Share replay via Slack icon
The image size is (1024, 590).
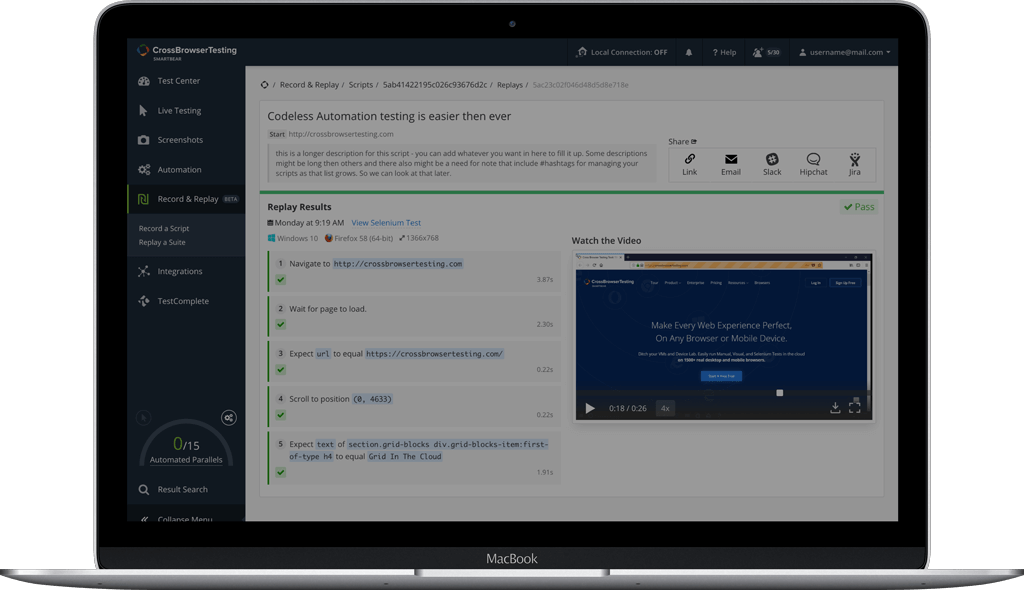[x=772, y=160]
